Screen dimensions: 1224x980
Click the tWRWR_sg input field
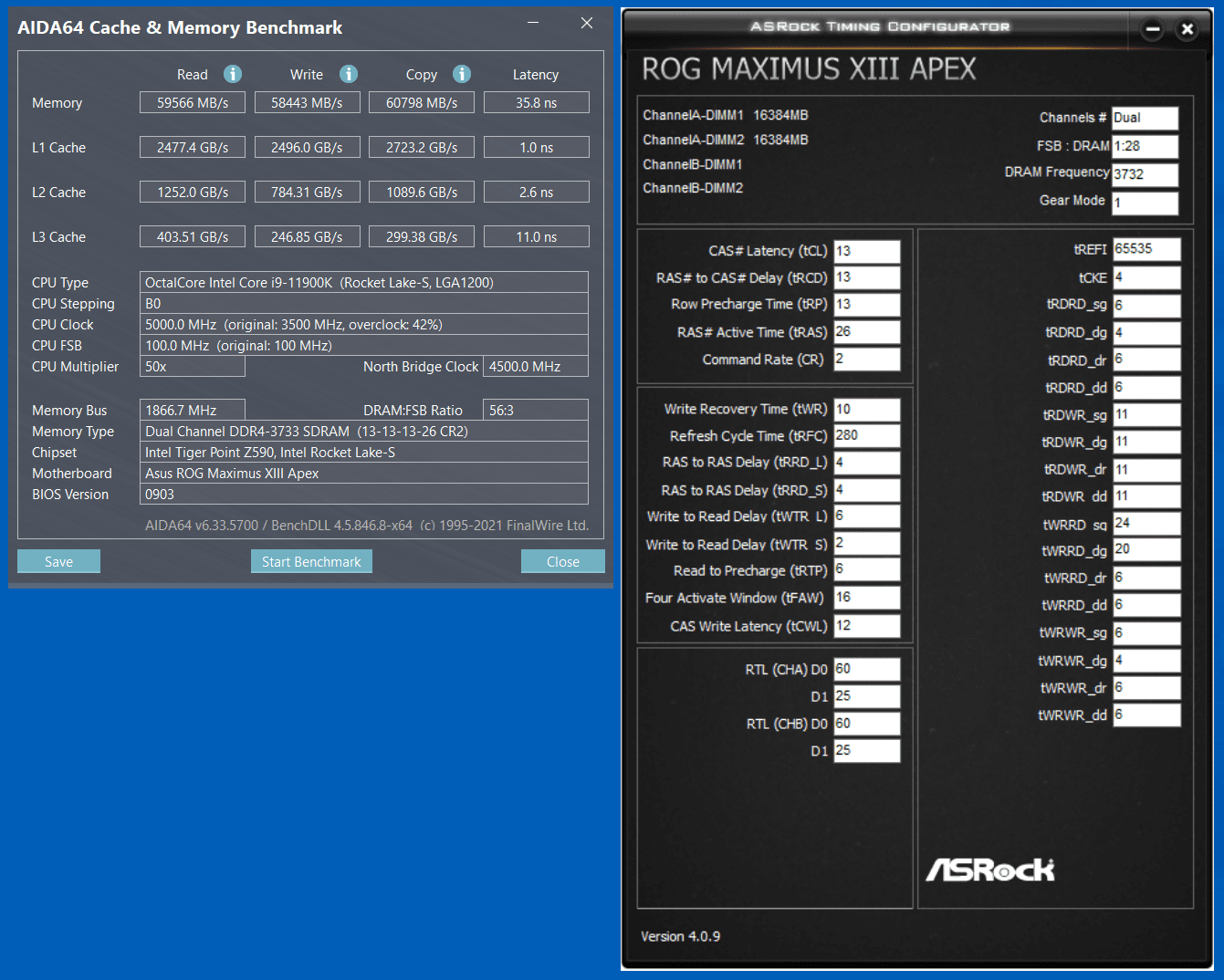[1146, 633]
